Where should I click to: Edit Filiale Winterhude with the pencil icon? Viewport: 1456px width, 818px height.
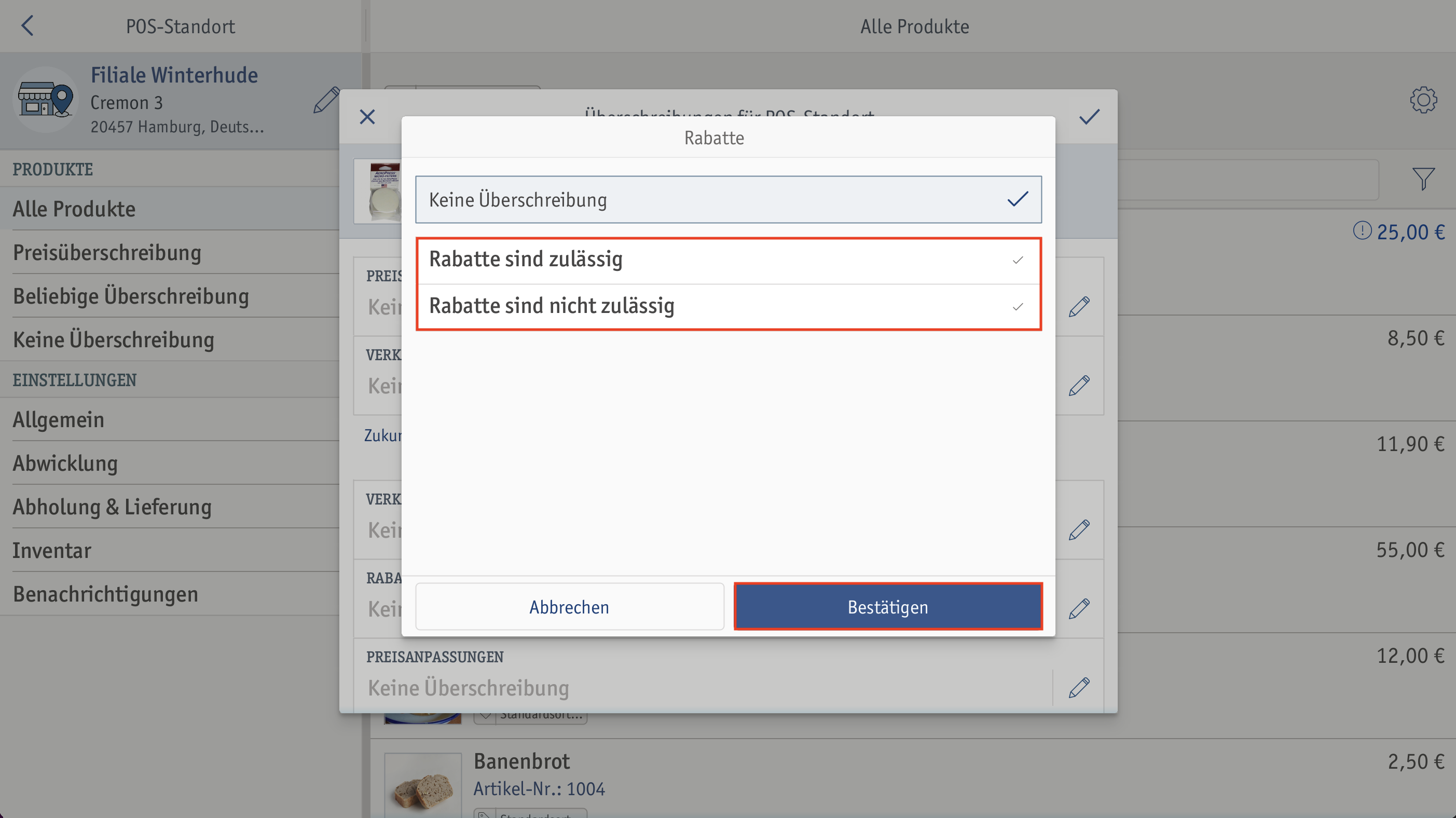coord(326,101)
